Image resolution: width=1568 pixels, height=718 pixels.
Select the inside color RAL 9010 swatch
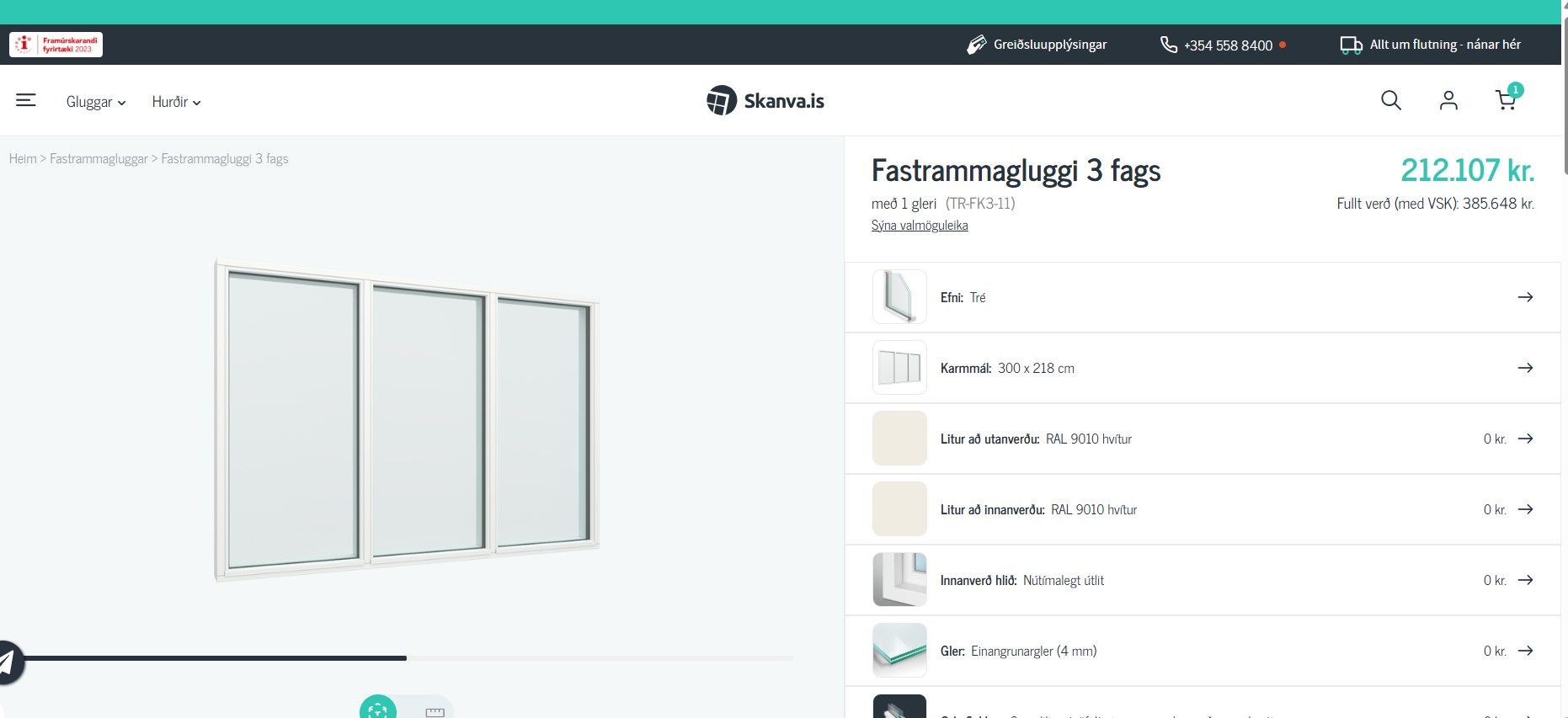pyautogui.click(x=899, y=509)
